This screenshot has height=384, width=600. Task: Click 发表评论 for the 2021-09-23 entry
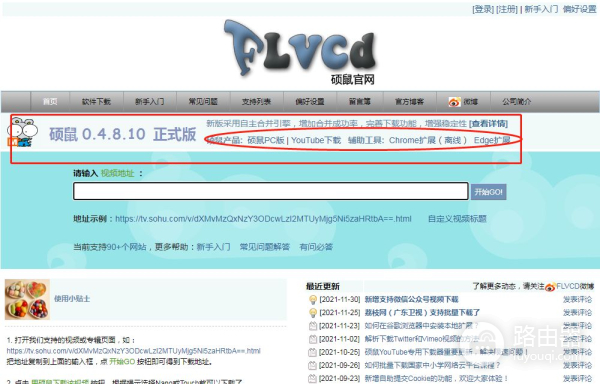[x=577, y=378]
